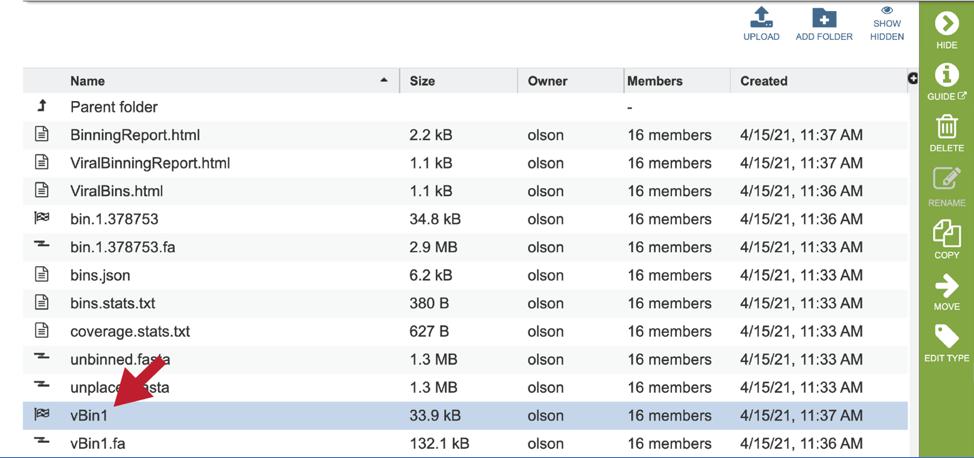Open BinningReport.html file
The width and height of the screenshot is (974, 458).
pos(135,135)
